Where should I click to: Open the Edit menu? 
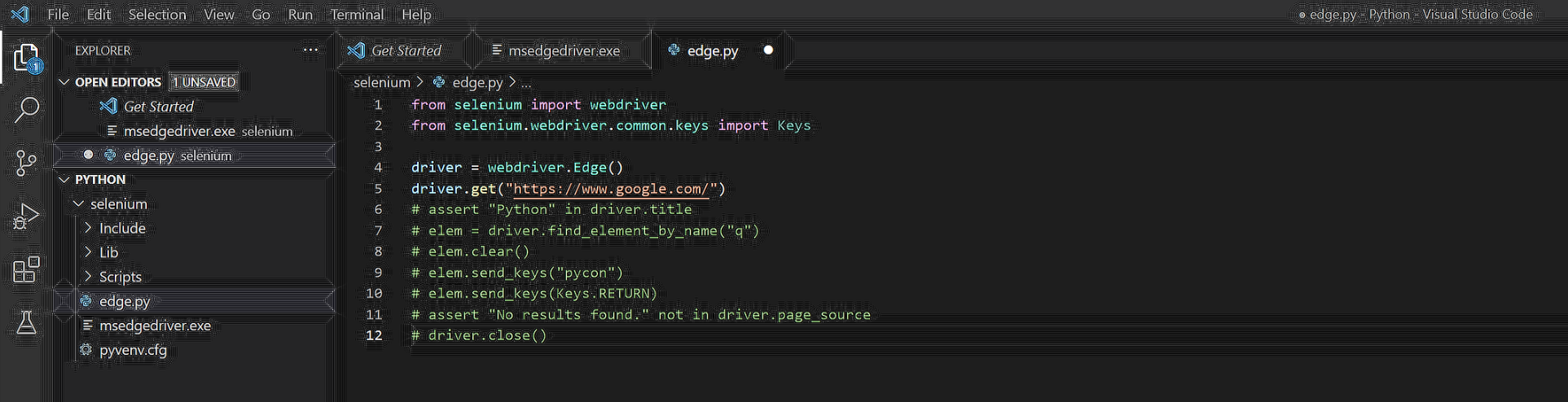pyautogui.click(x=99, y=14)
